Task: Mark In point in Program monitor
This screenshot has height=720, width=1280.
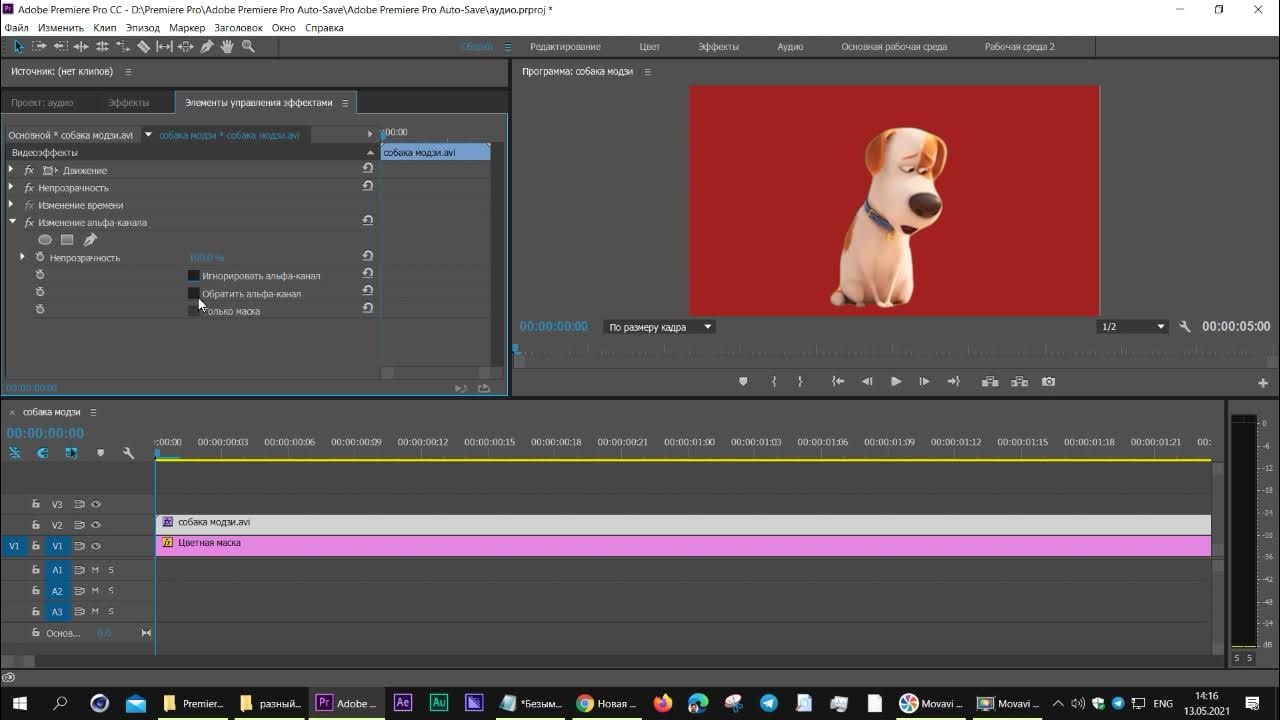Action: coord(774,381)
